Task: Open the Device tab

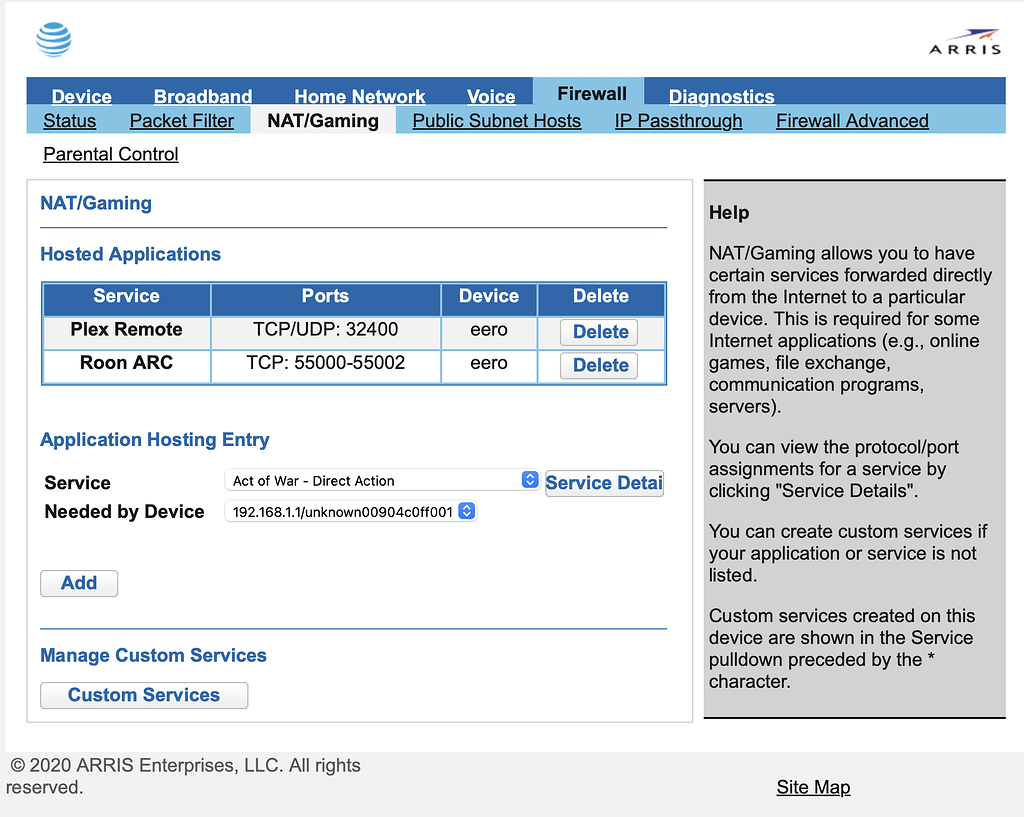Action: (x=81, y=96)
